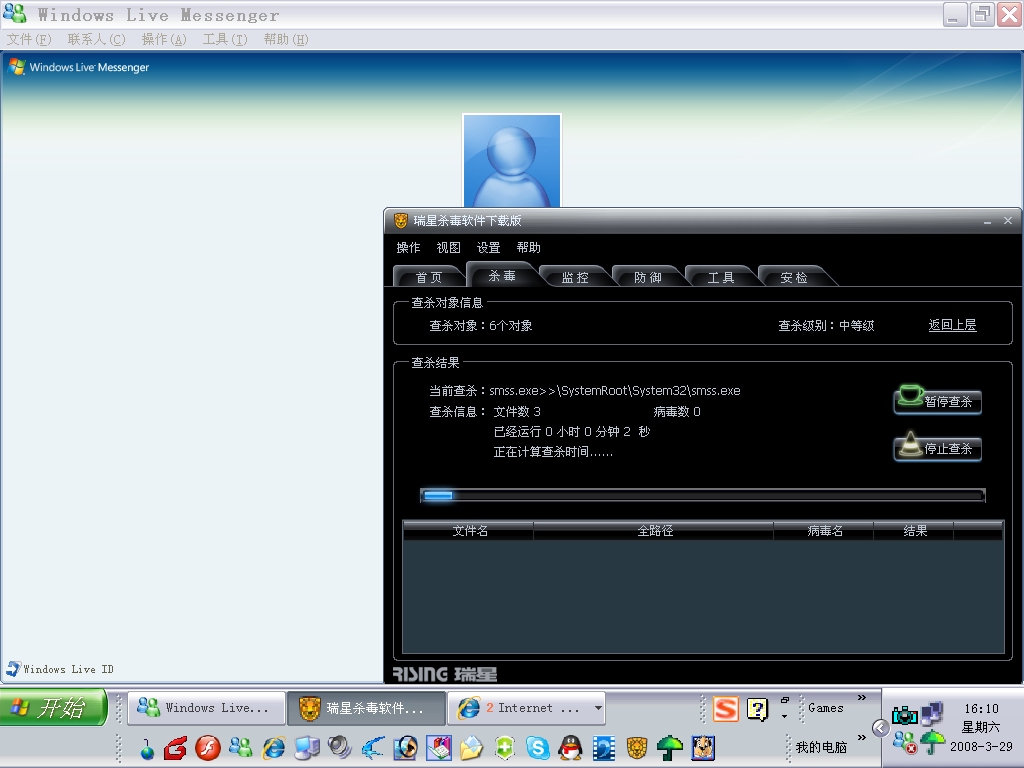Open the camera icon in system tray
Image resolution: width=1024 pixels, height=768 pixels.
tap(904, 716)
